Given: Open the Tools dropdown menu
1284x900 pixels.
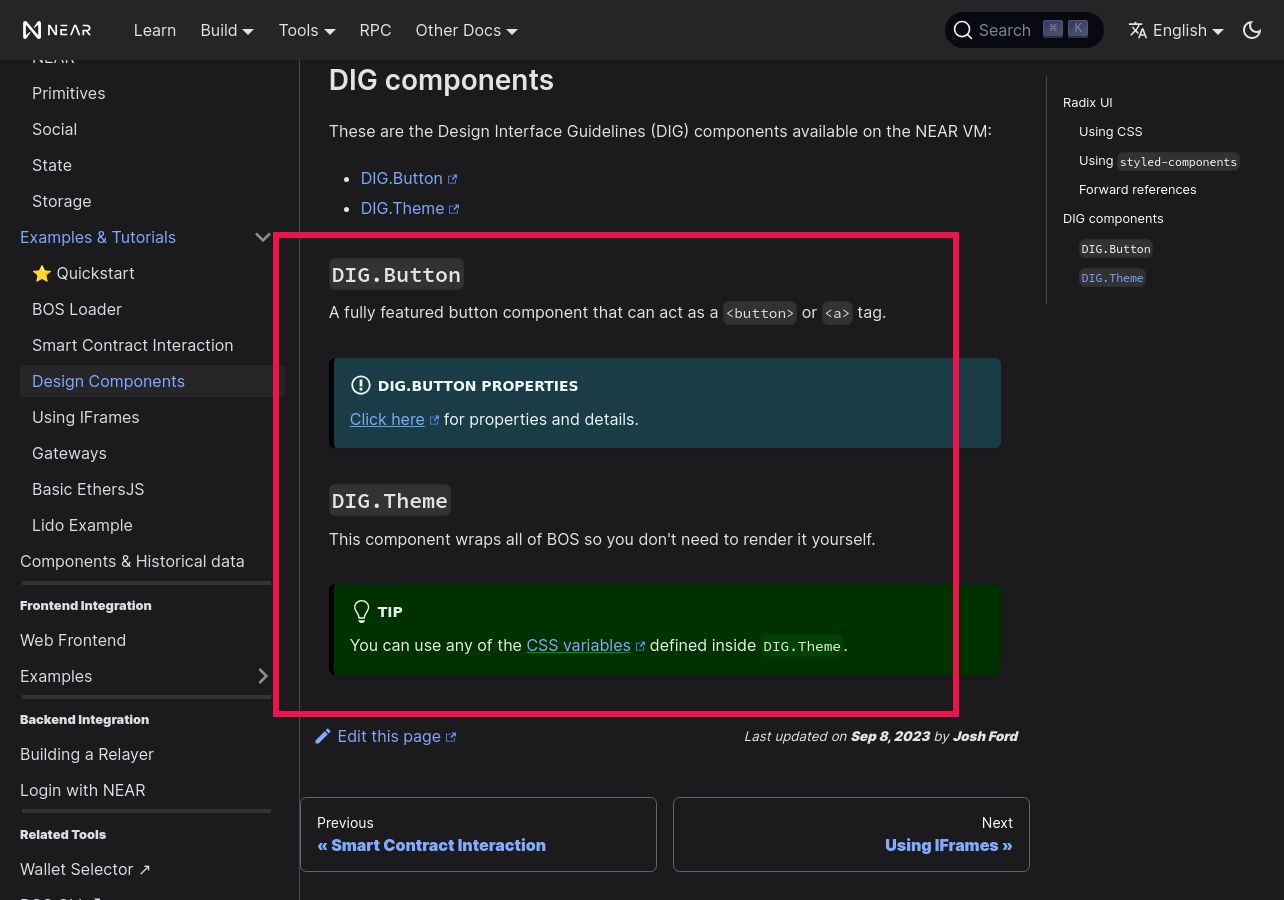Looking at the screenshot, I should (x=307, y=30).
